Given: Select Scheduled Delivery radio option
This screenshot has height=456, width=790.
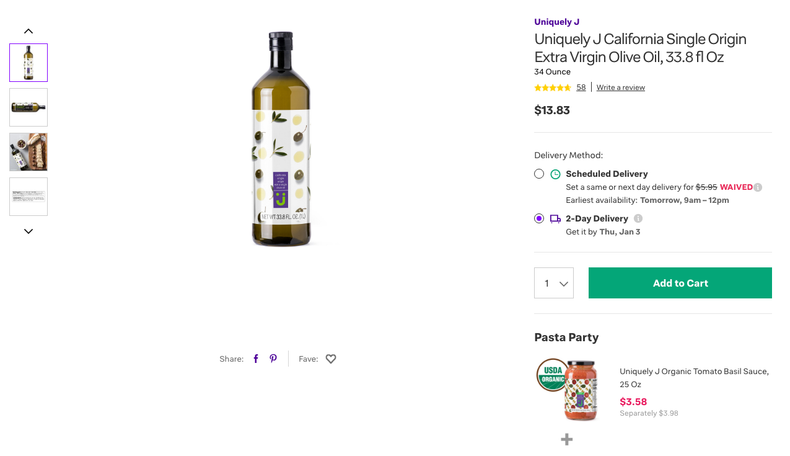Looking at the screenshot, I should pyautogui.click(x=539, y=174).
